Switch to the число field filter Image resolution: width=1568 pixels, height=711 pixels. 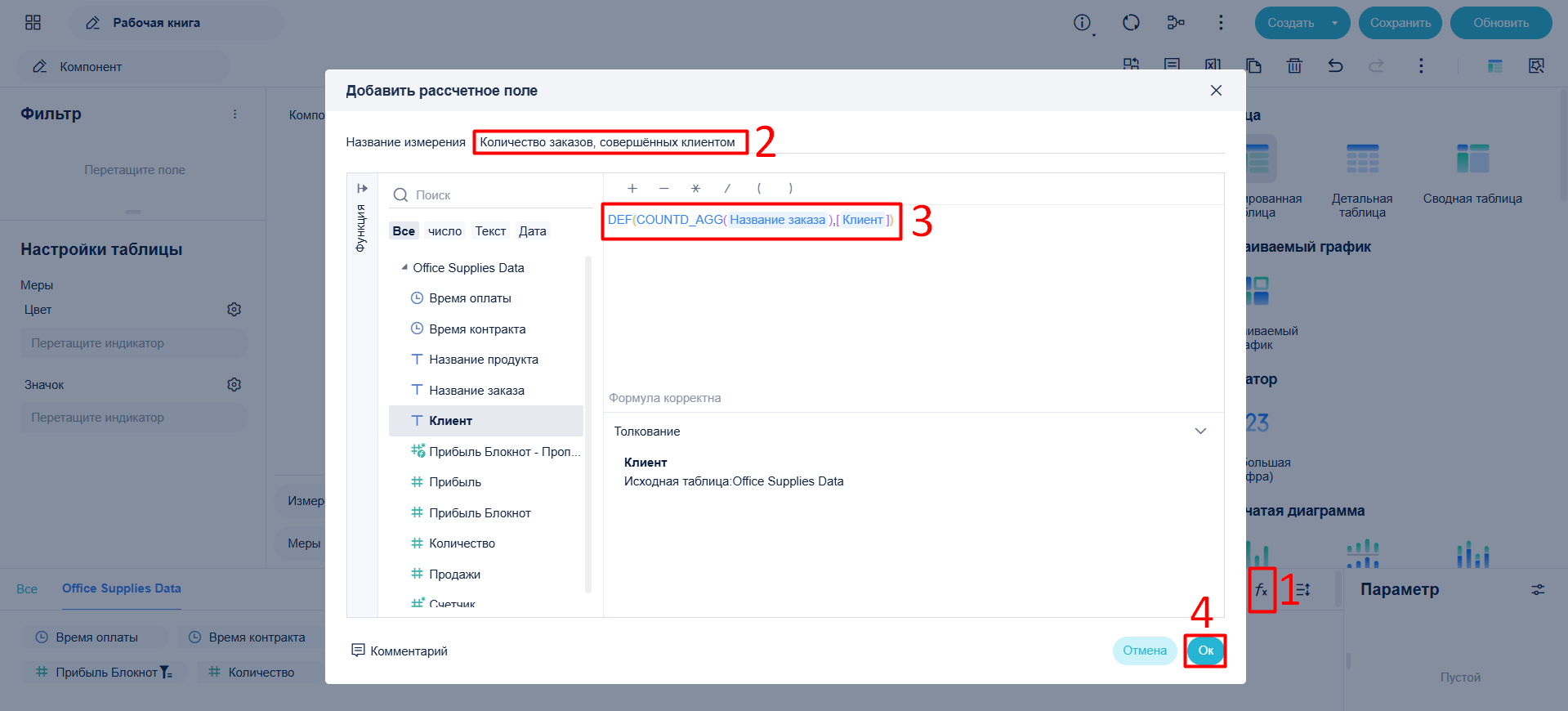444,231
